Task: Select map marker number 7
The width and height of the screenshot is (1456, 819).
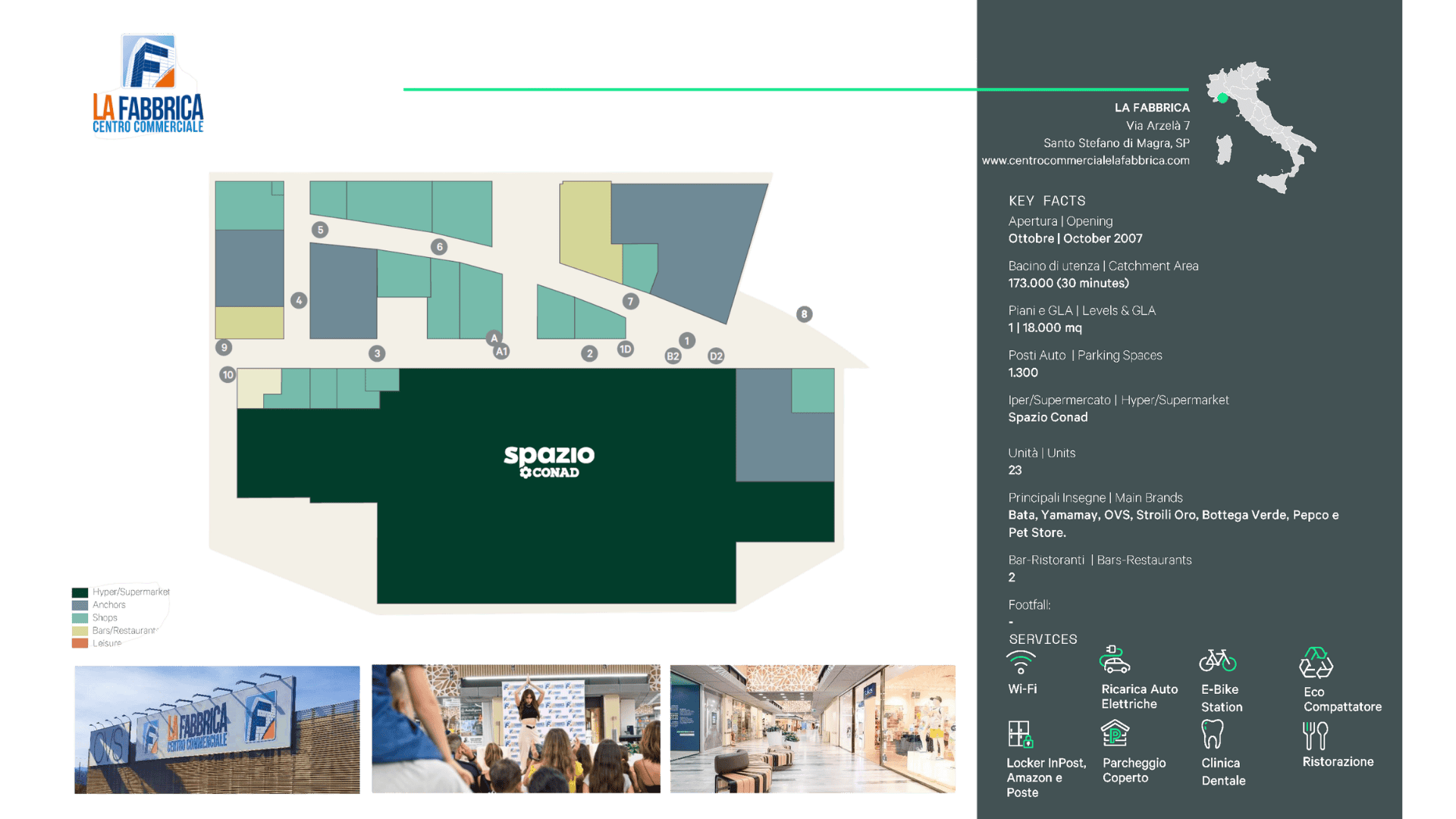Action: pos(630,301)
